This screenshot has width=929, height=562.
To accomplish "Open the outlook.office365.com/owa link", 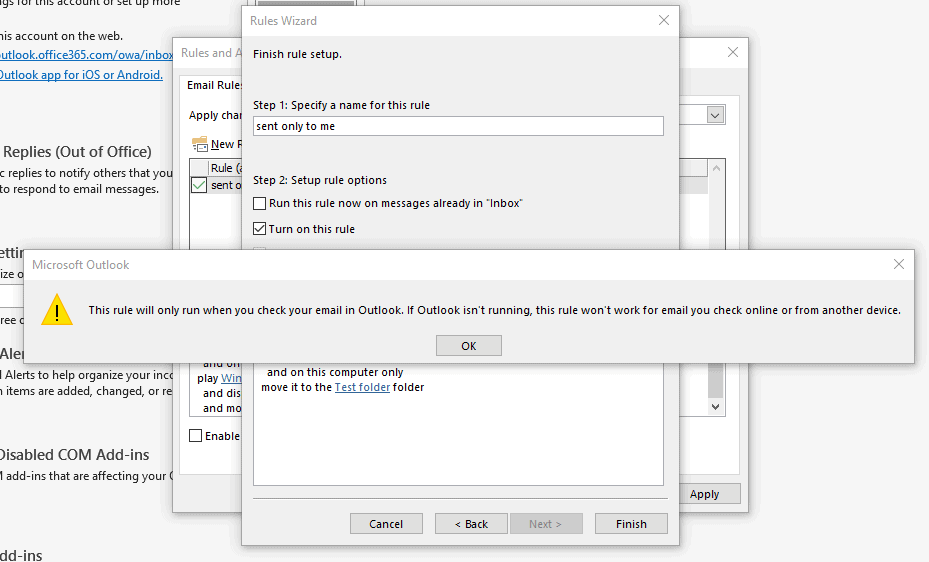I will click(87, 54).
